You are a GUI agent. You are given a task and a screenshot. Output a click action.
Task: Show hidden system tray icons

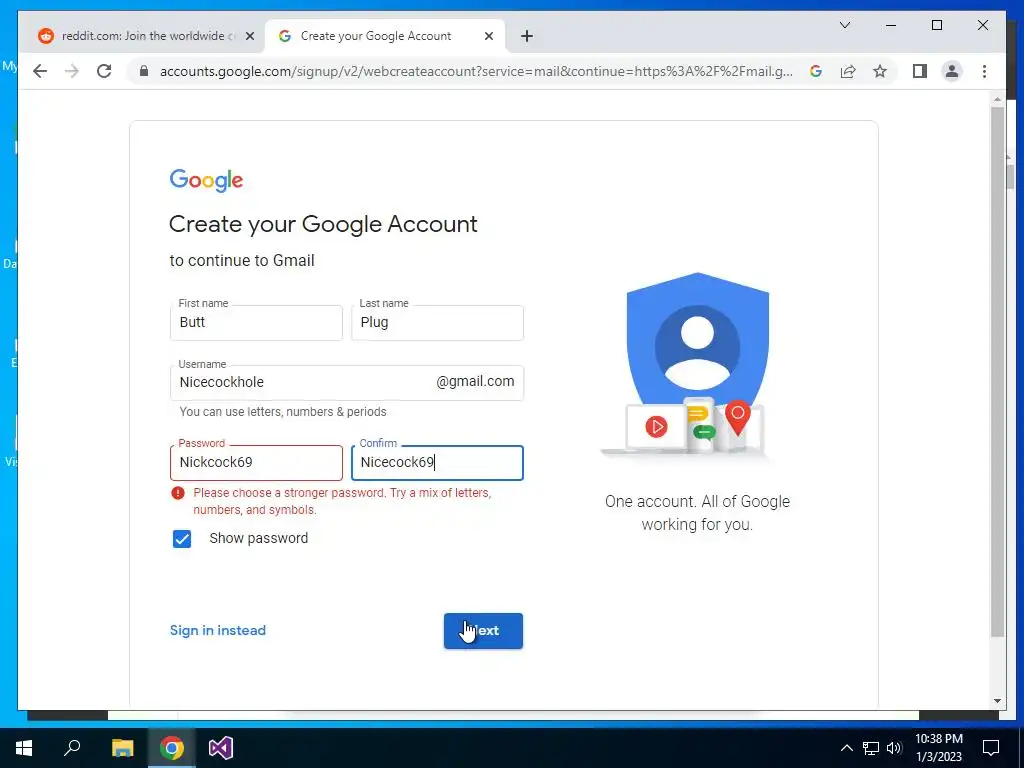(x=846, y=748)
